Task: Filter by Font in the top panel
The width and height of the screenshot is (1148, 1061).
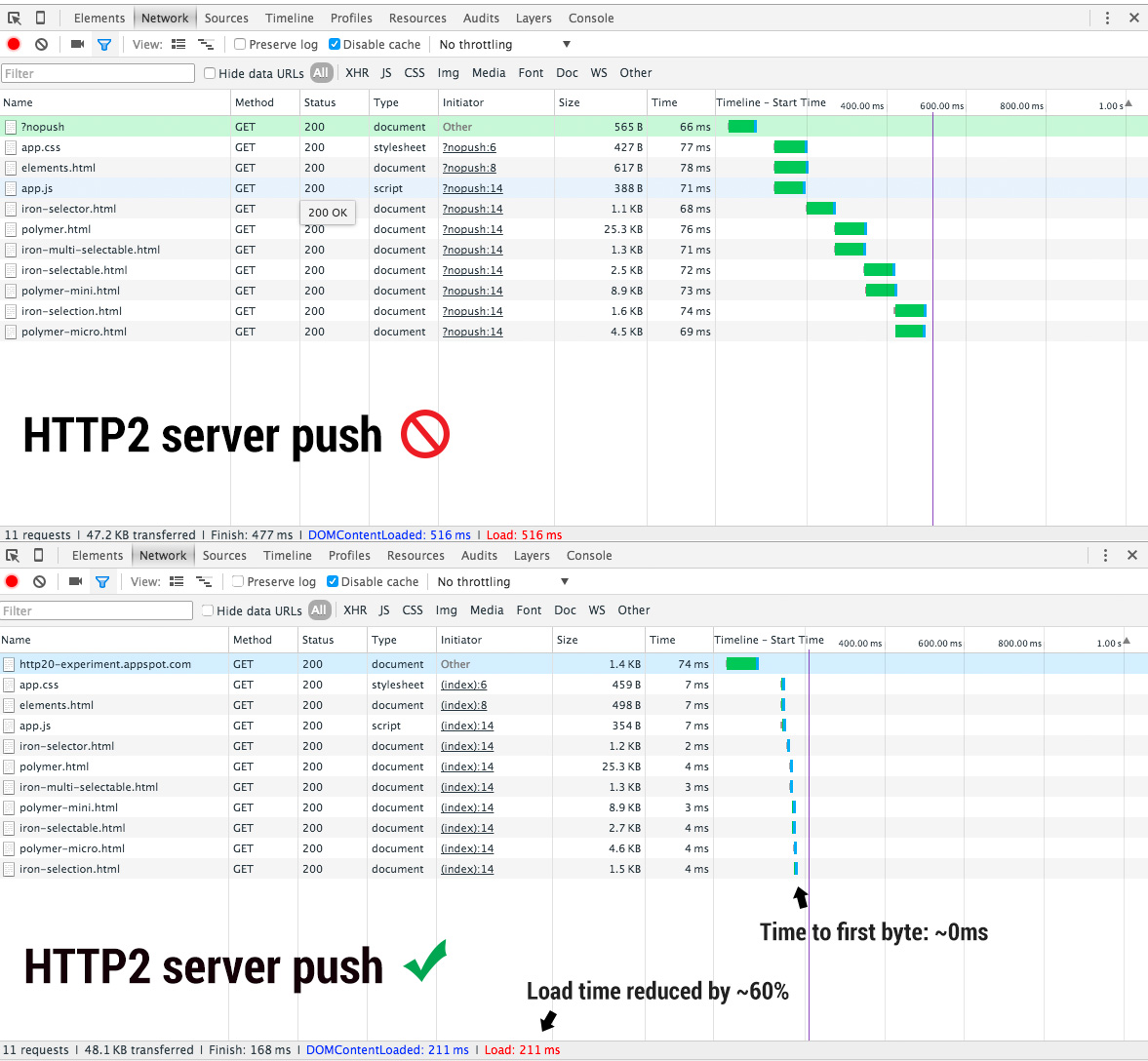Action: coord(531,73)
